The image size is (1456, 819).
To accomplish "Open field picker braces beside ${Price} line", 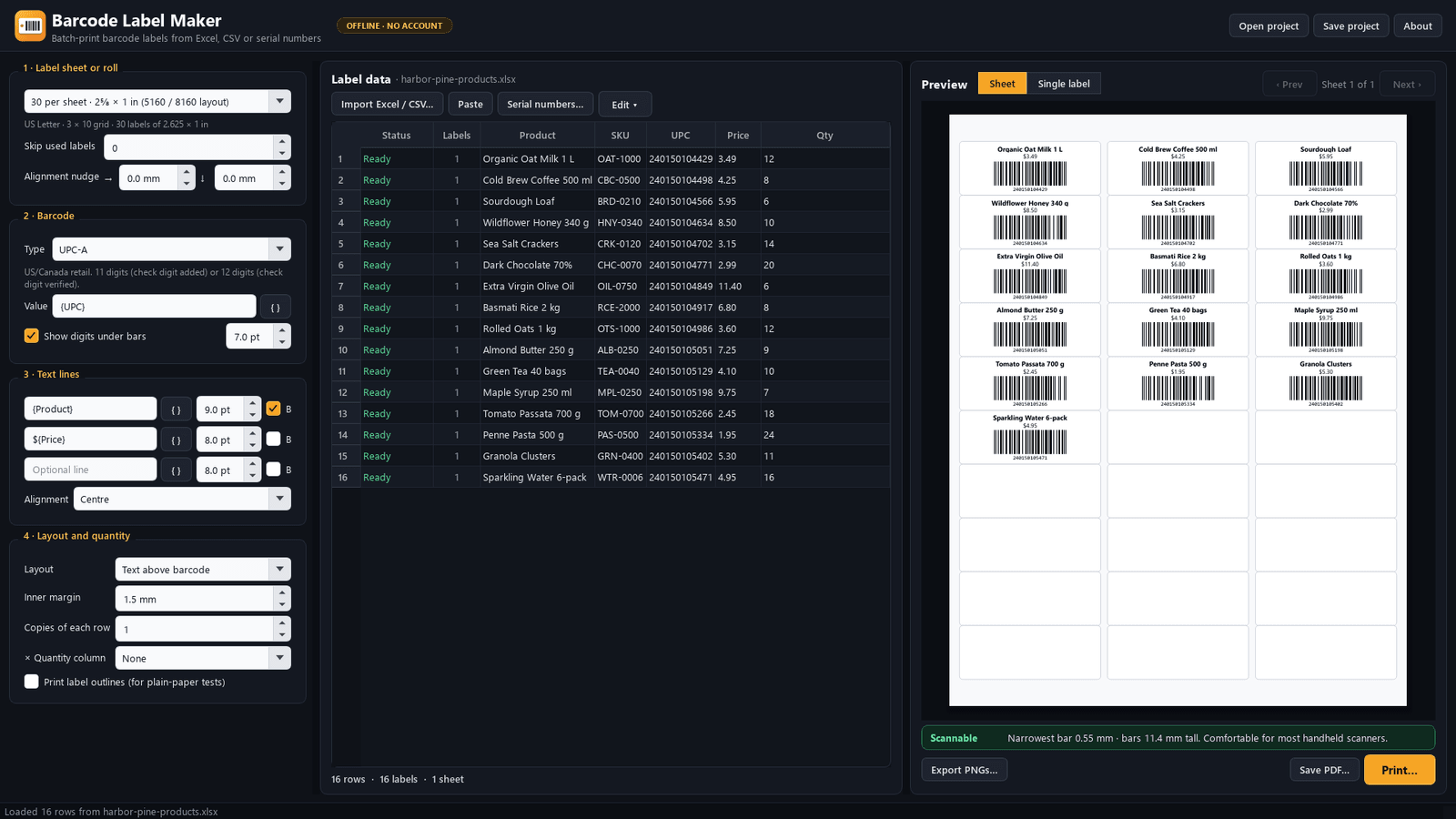I will click(176, 440).
